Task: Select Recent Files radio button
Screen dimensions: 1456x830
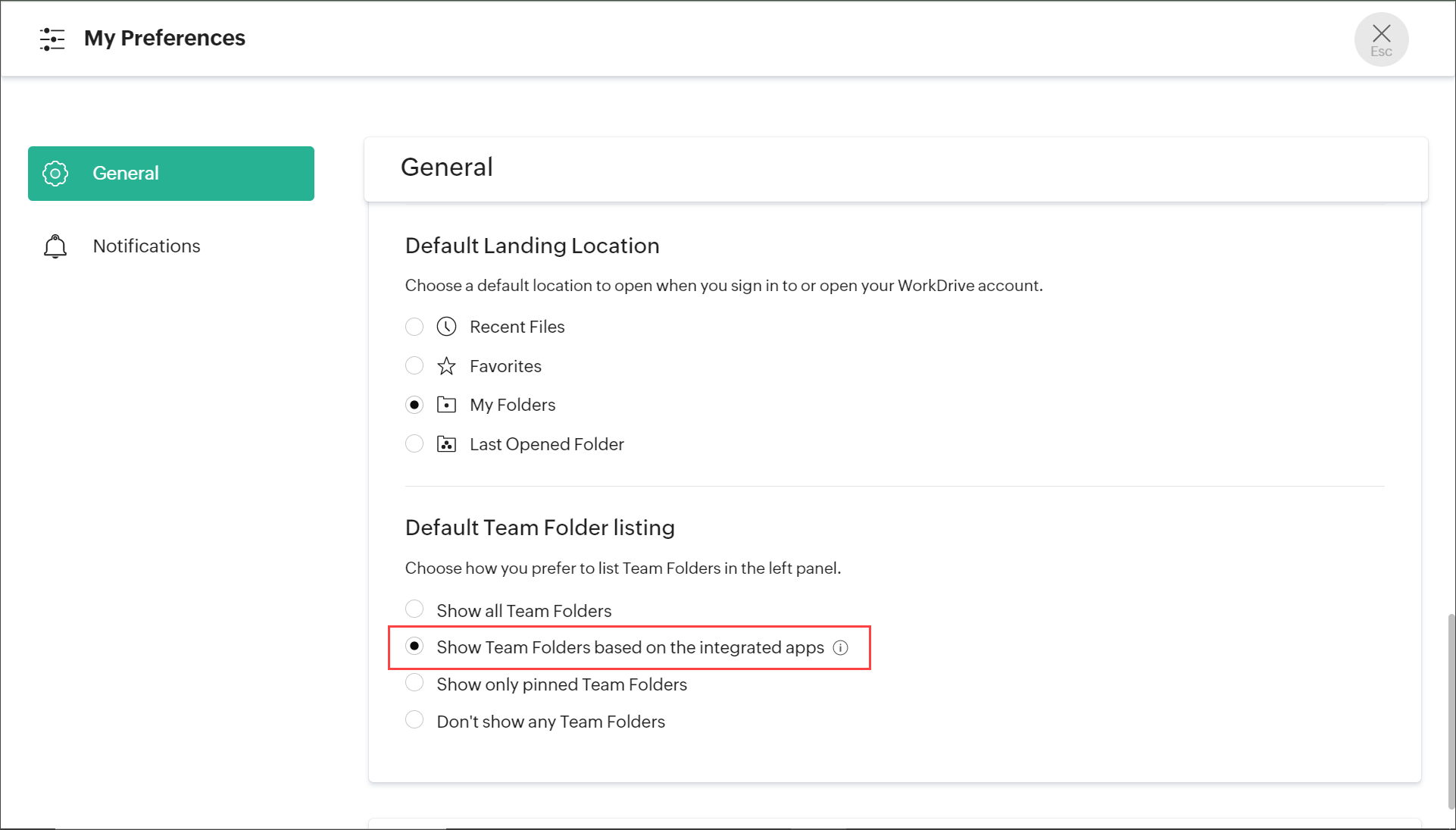Action: tap(414, 327)
